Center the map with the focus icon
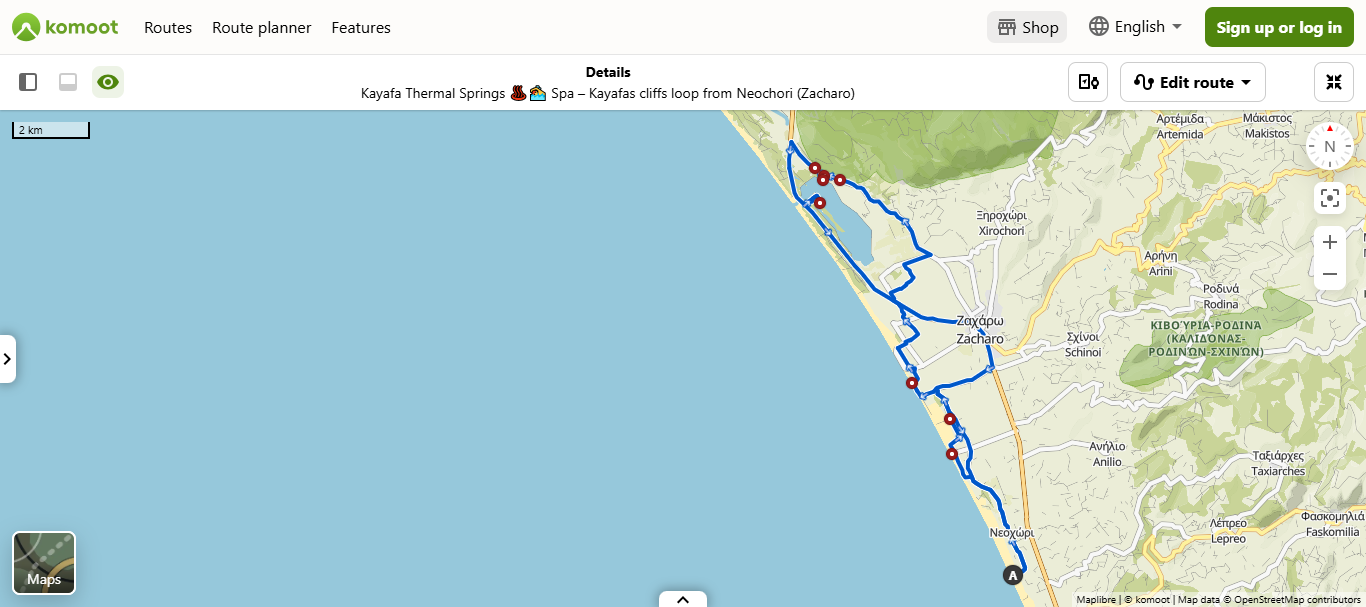The width and height of the screenshot is (1366, 607). 1330,198
